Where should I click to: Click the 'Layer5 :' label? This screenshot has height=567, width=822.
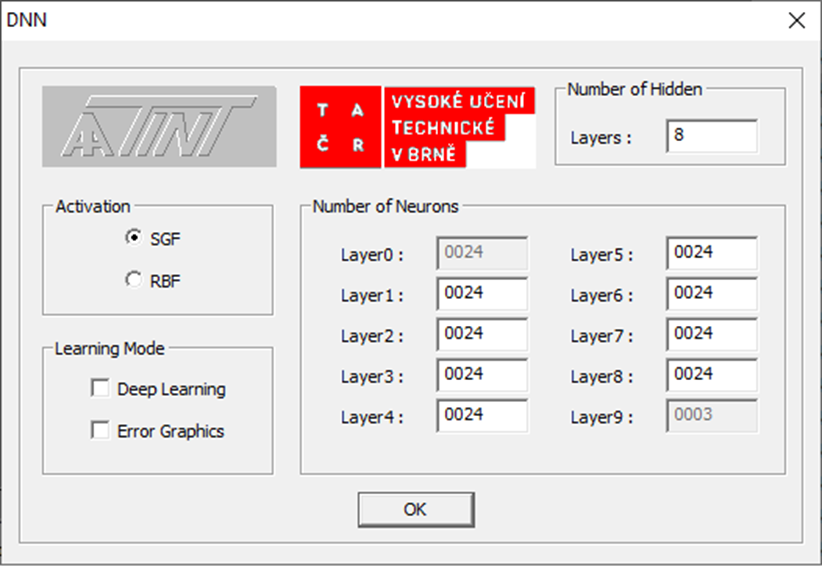click(x=602, y=255)
